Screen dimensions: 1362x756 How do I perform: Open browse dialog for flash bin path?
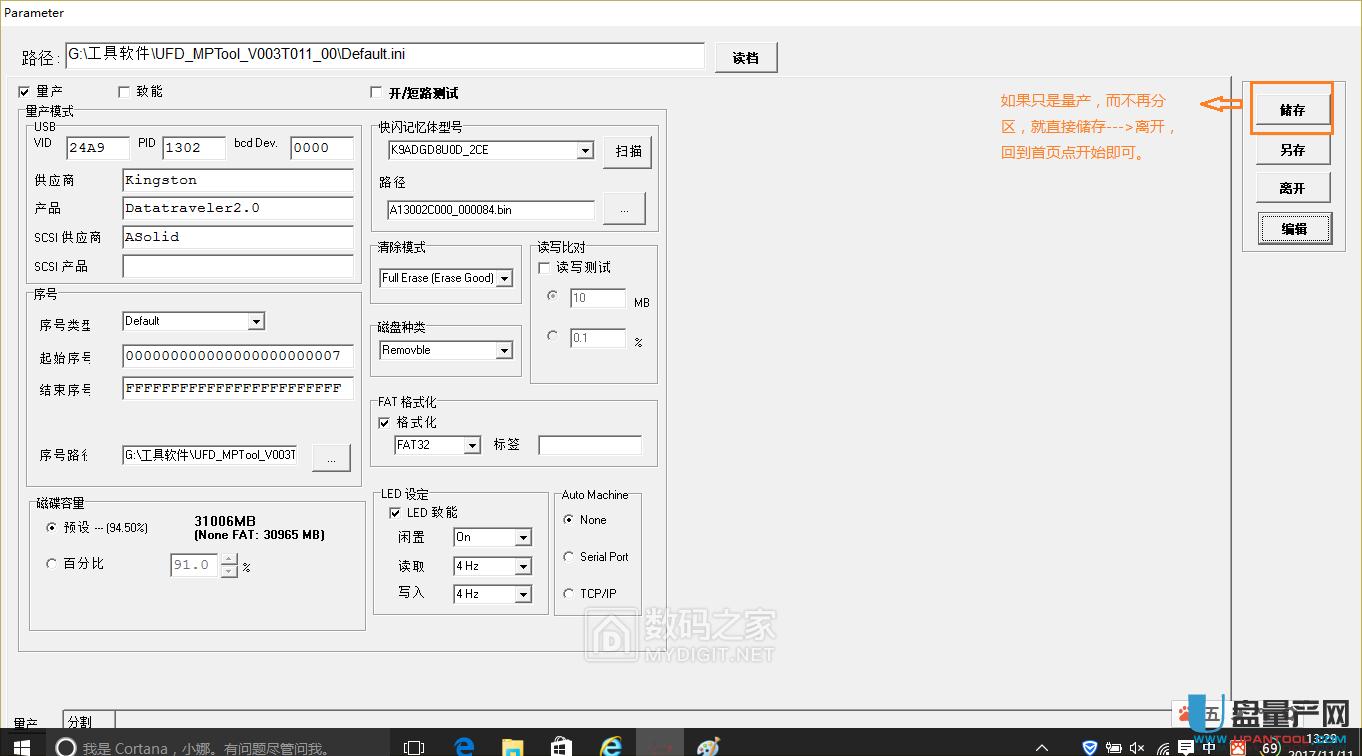[622, 208]
